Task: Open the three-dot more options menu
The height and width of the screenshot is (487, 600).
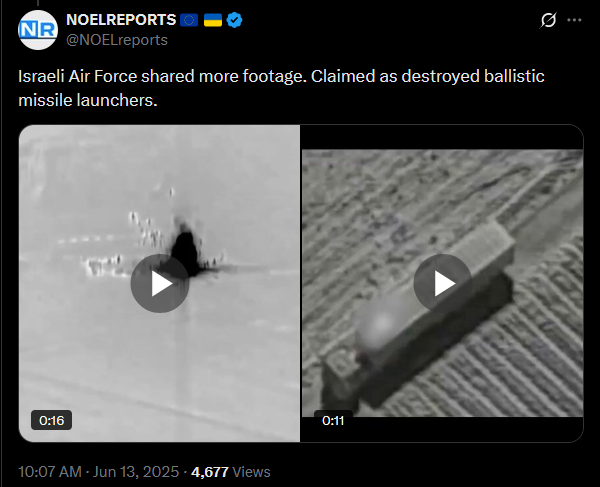Action: click(x=574, y=20)
